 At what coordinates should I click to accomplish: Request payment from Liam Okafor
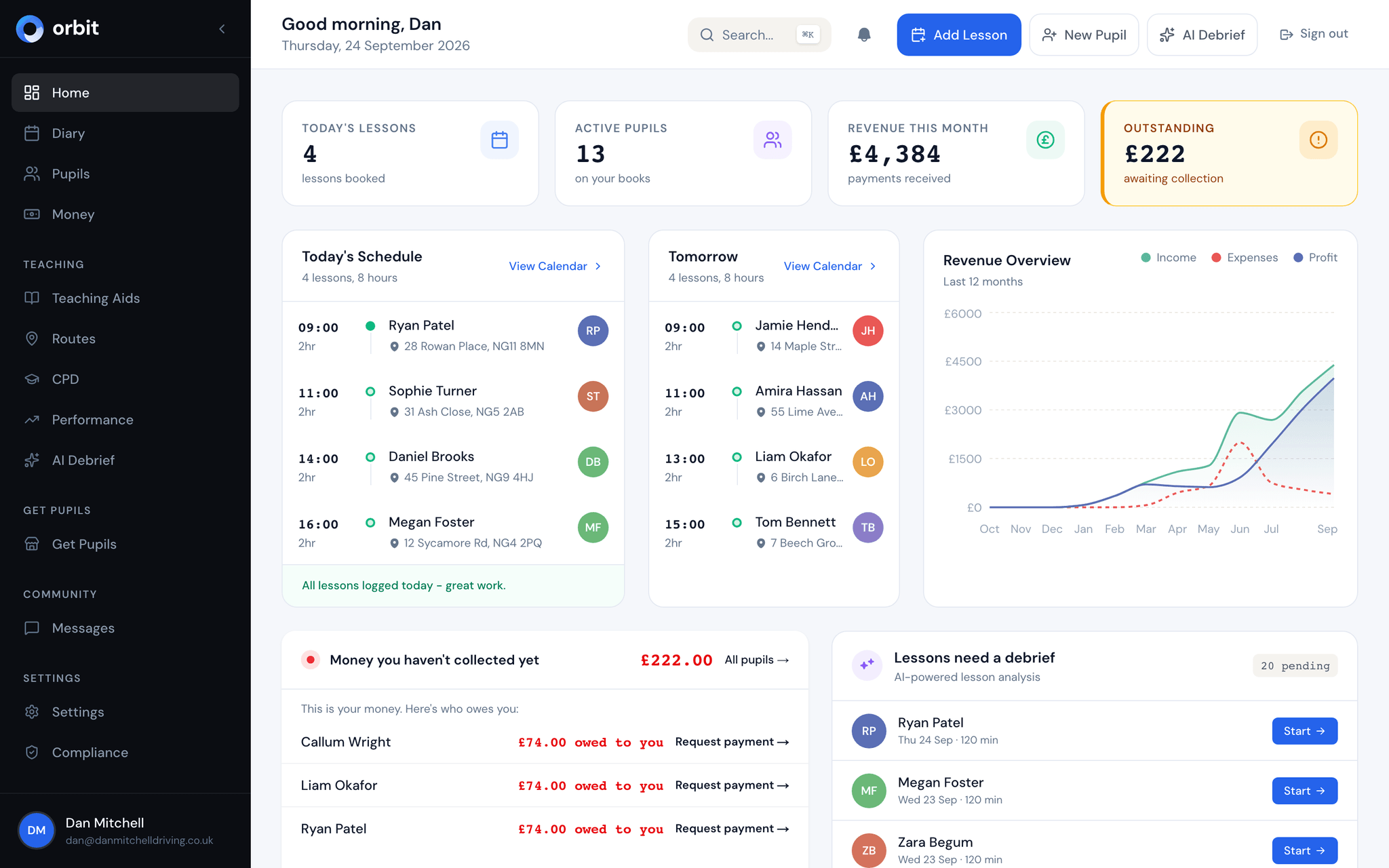coord(732,785)
